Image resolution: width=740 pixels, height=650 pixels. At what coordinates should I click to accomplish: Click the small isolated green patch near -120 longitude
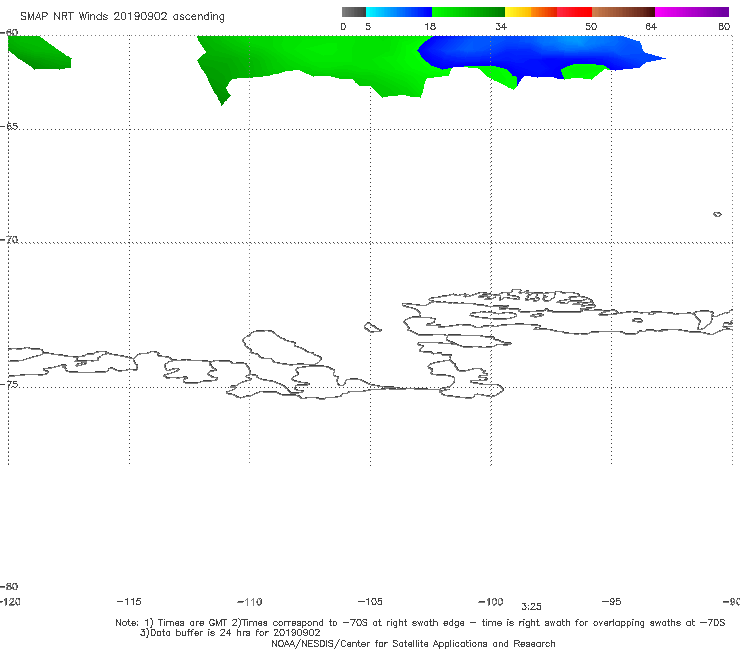tap(39, 52)
